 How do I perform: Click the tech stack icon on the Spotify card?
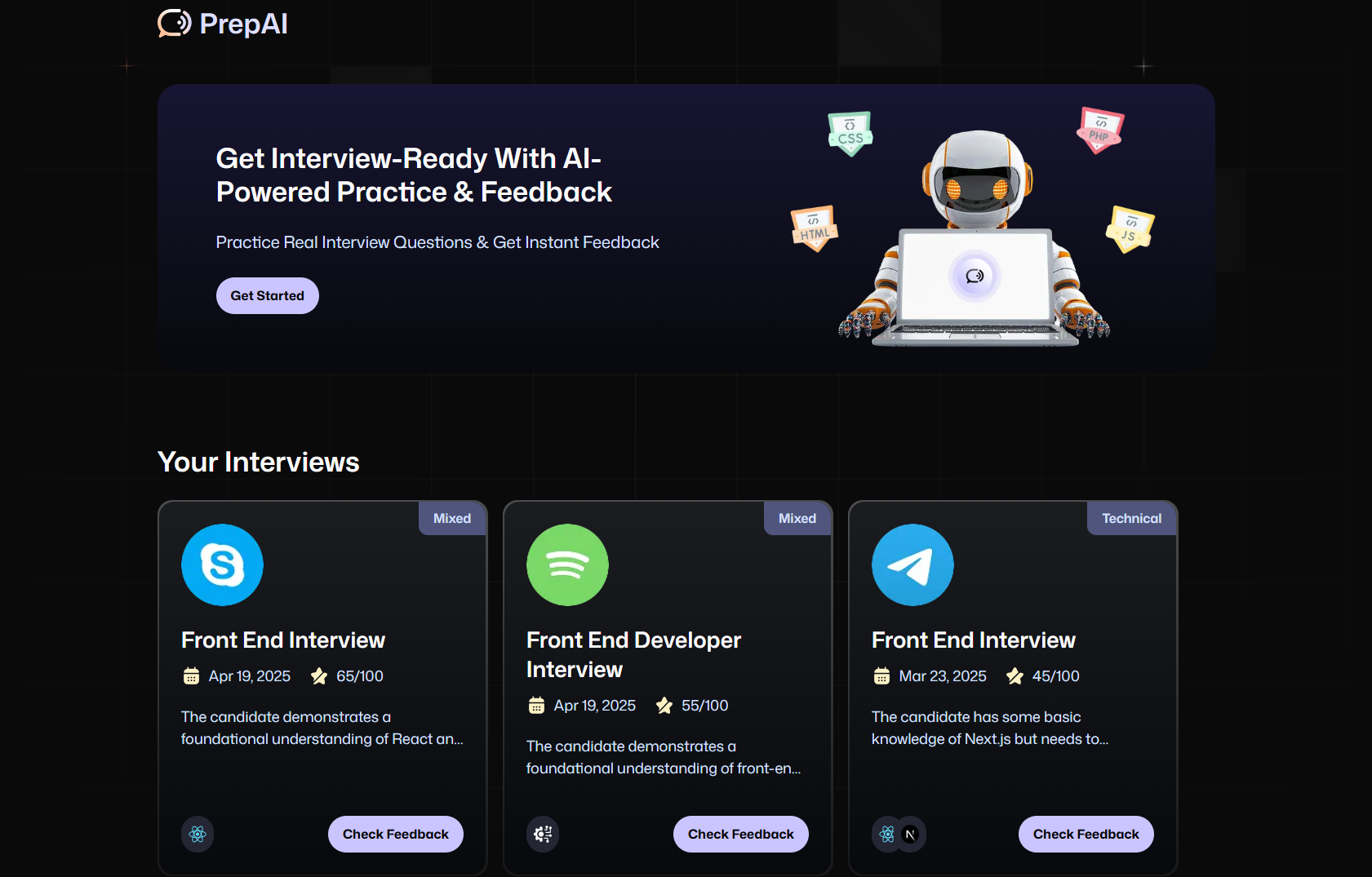[543, 834]
